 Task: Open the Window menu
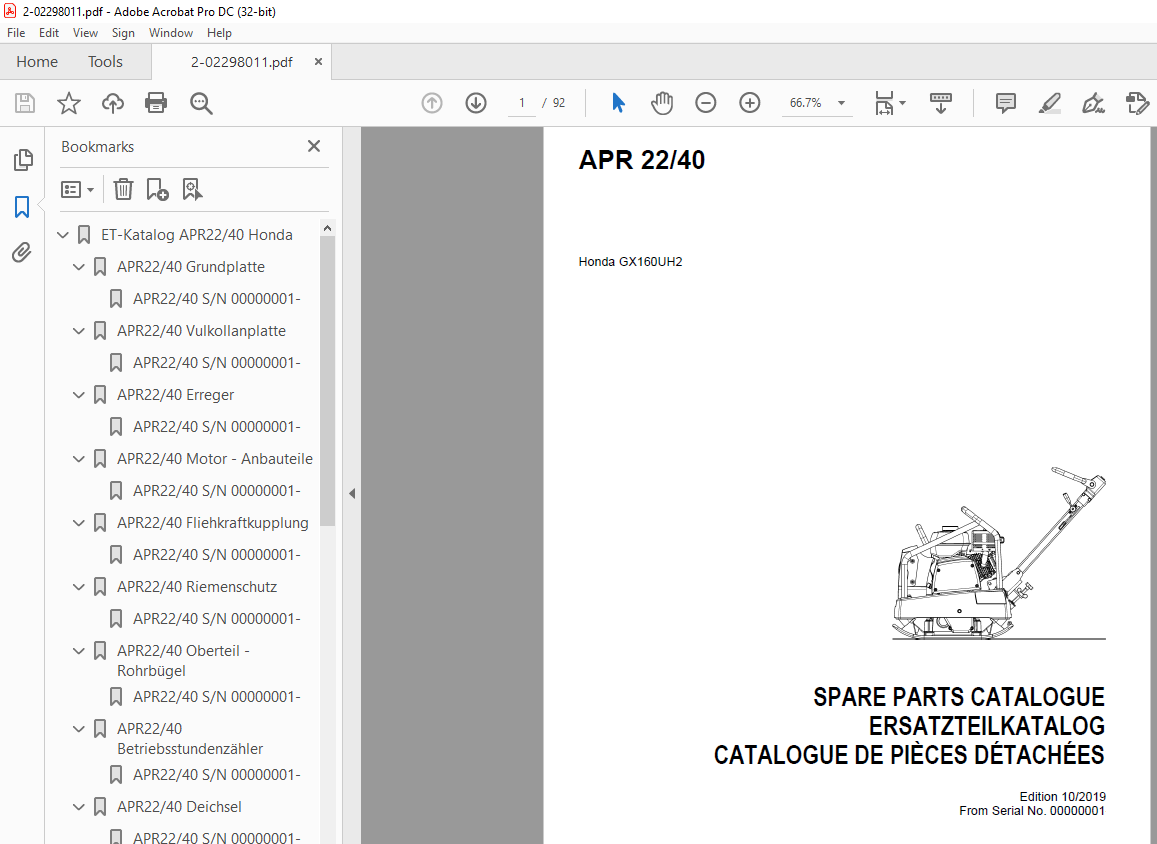170,32
